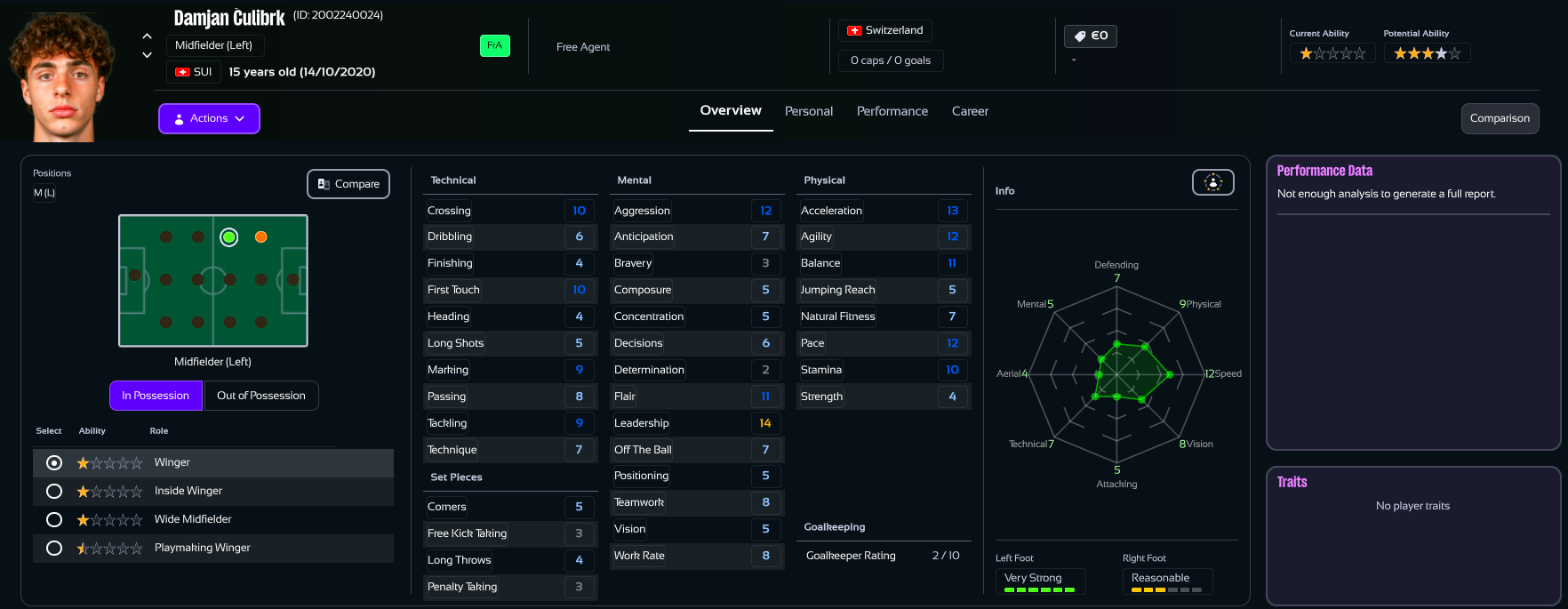
Task: Click the 0 caps / 0 goals box
Action: click(x=891, y=60)
